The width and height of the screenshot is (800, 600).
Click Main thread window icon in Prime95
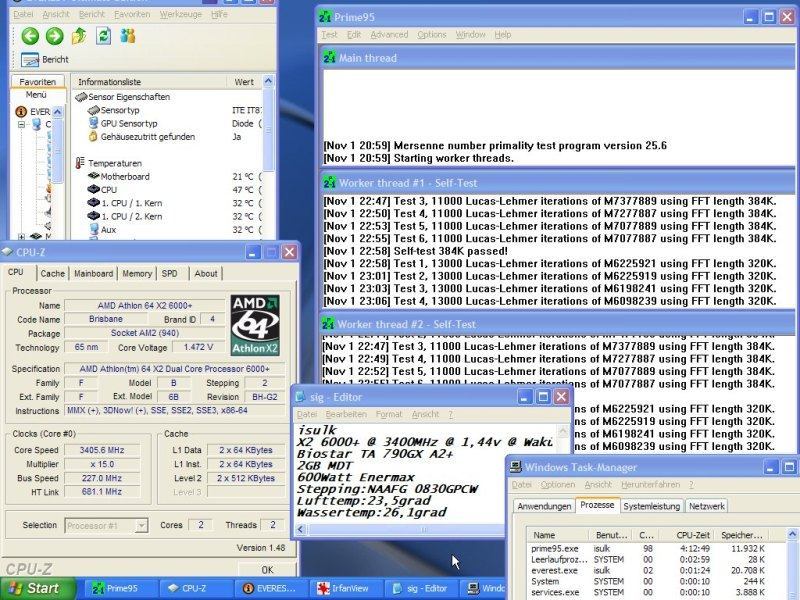coord(329,58)
